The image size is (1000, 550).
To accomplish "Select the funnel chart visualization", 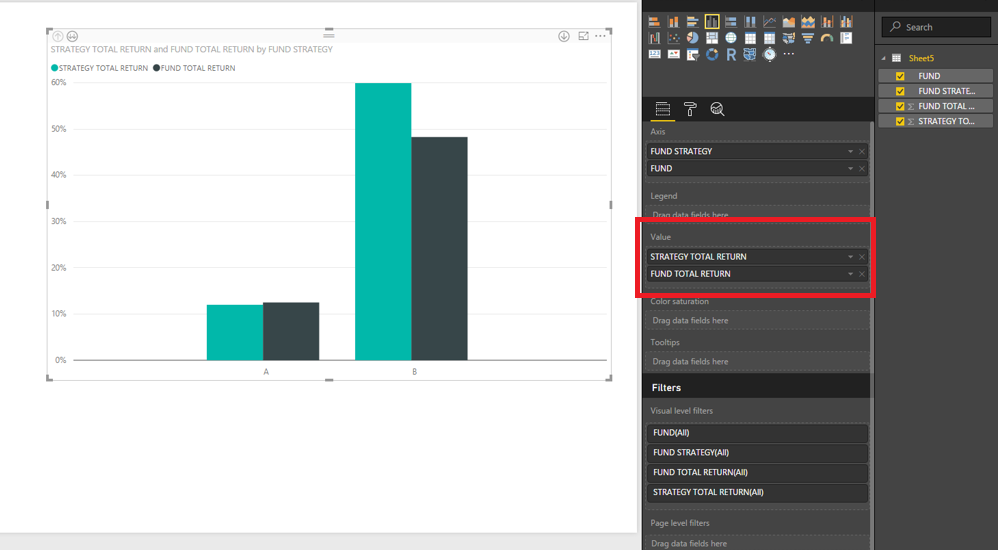I will pos(808,38).
